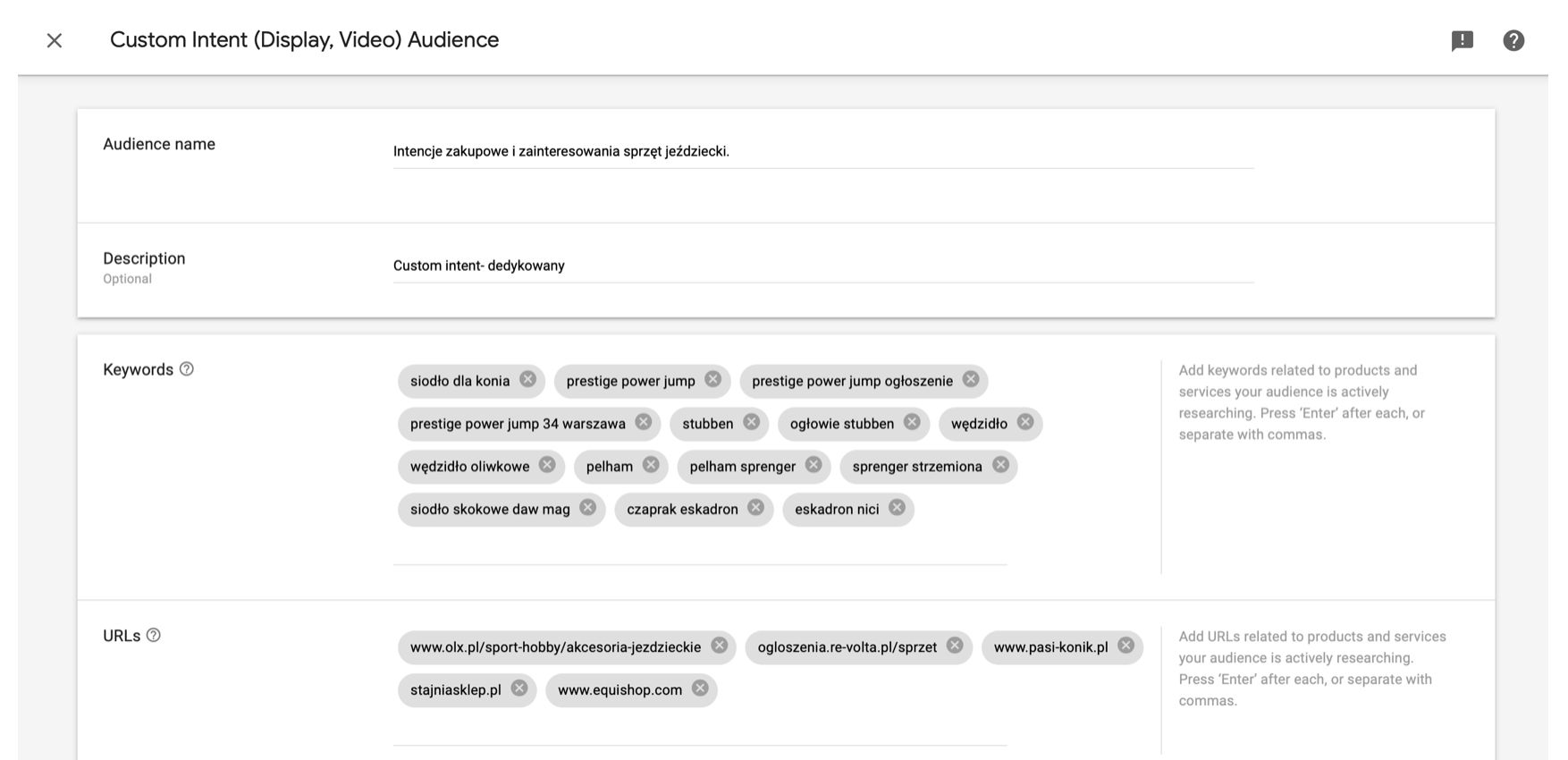Screen dimensions: 1568x760
Task: Remove the 'eskadron nici' keyword chip
Action: point(897,508)
